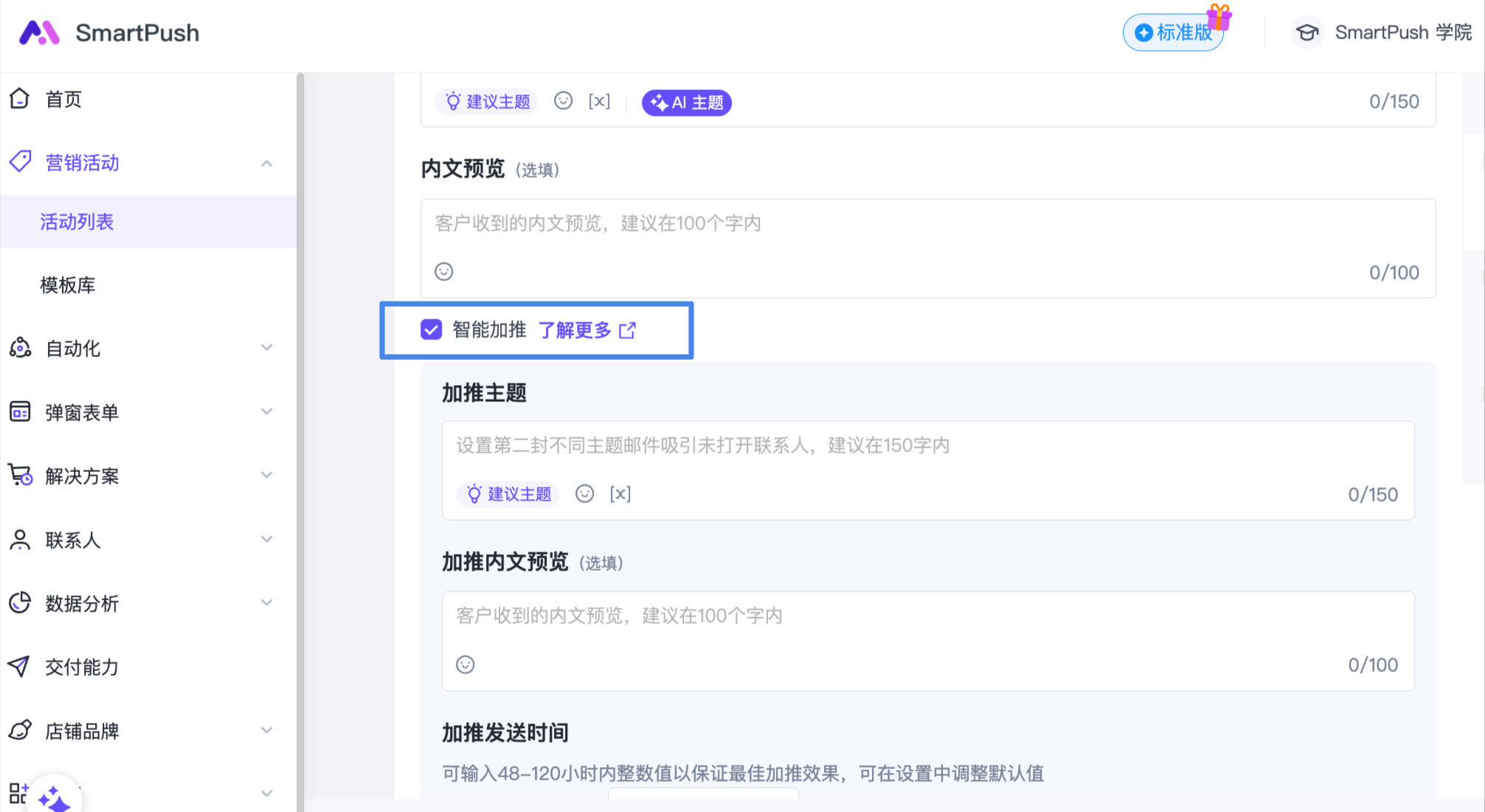Uncheck the 智能加推 checkbox
The width and height of the screenshot is (1485, 812).
coord(431,330)
